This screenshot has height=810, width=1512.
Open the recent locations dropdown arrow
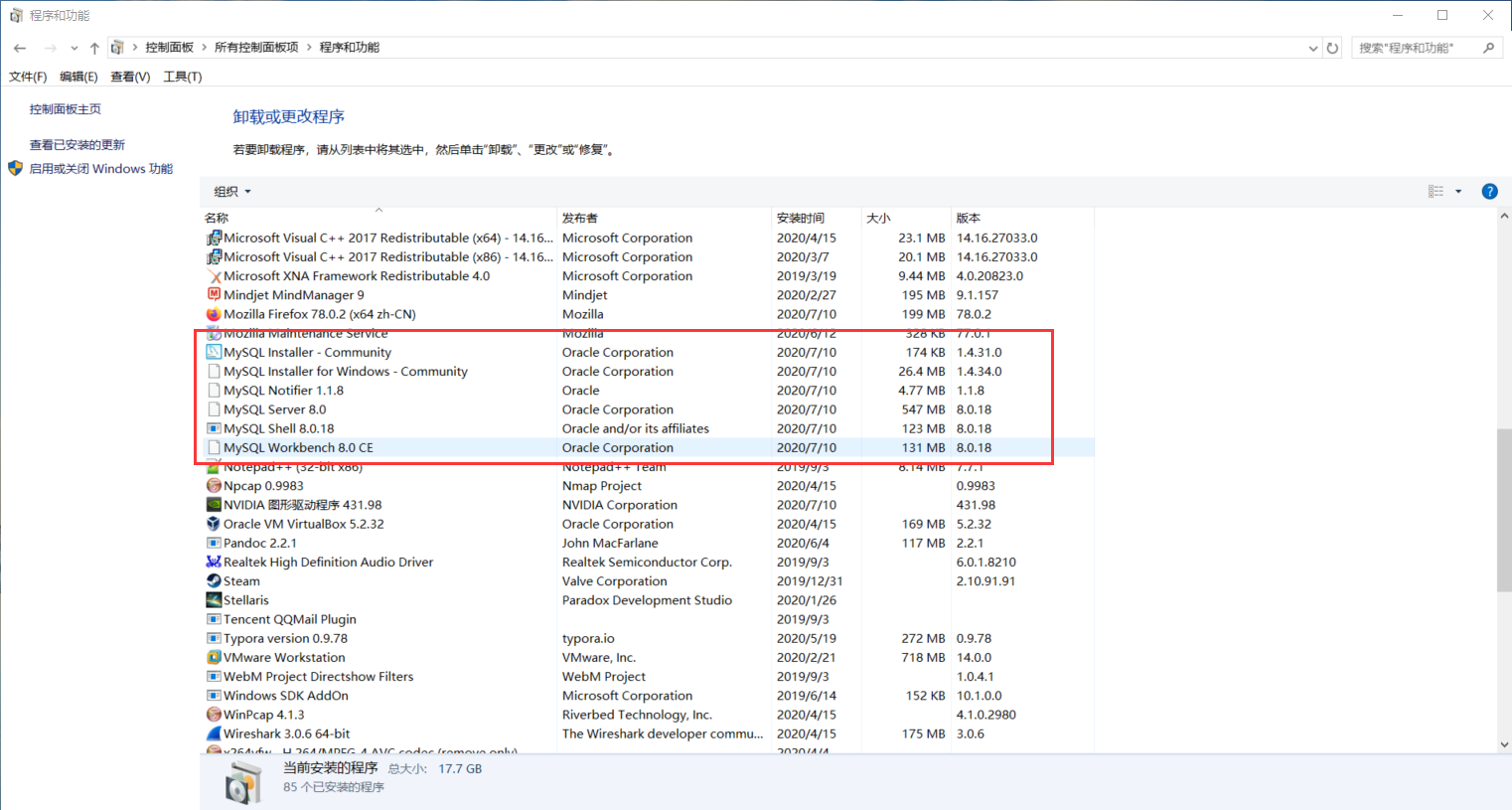pyautogui.click(x=74, y=48)
